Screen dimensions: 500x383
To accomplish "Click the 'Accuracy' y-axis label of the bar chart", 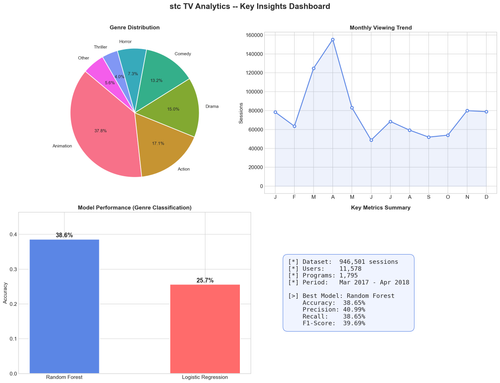I will [5, 293].
